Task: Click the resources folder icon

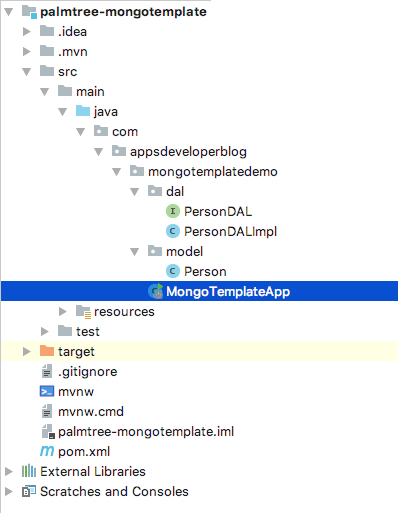Action: point(83,311)
